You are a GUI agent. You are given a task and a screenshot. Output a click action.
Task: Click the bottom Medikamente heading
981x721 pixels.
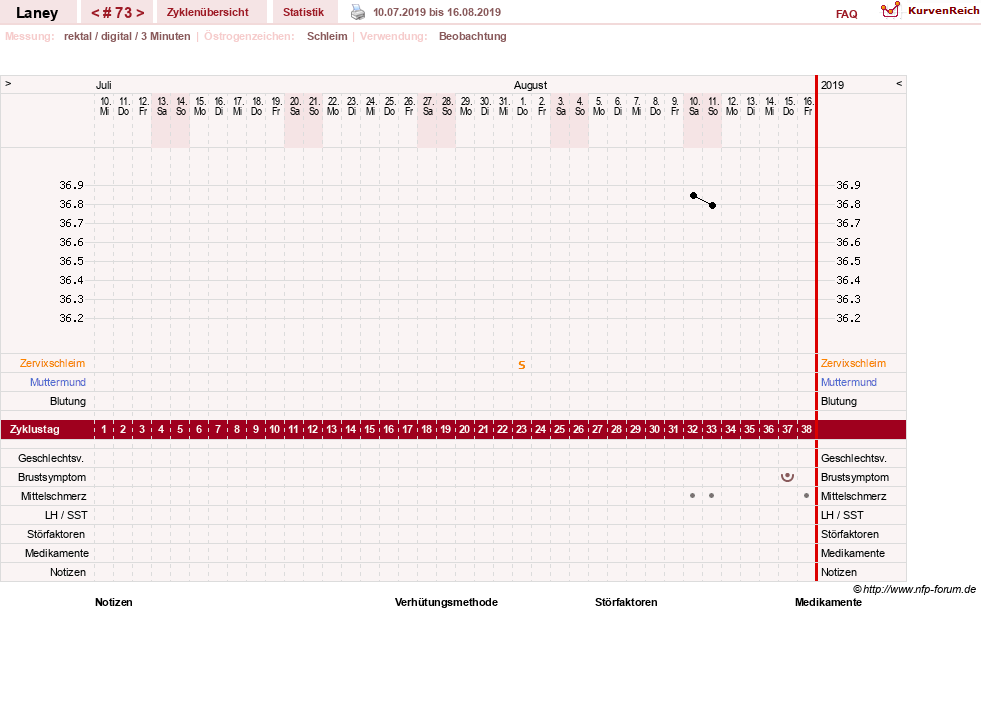pyautogui.click(x=828, y=602)
